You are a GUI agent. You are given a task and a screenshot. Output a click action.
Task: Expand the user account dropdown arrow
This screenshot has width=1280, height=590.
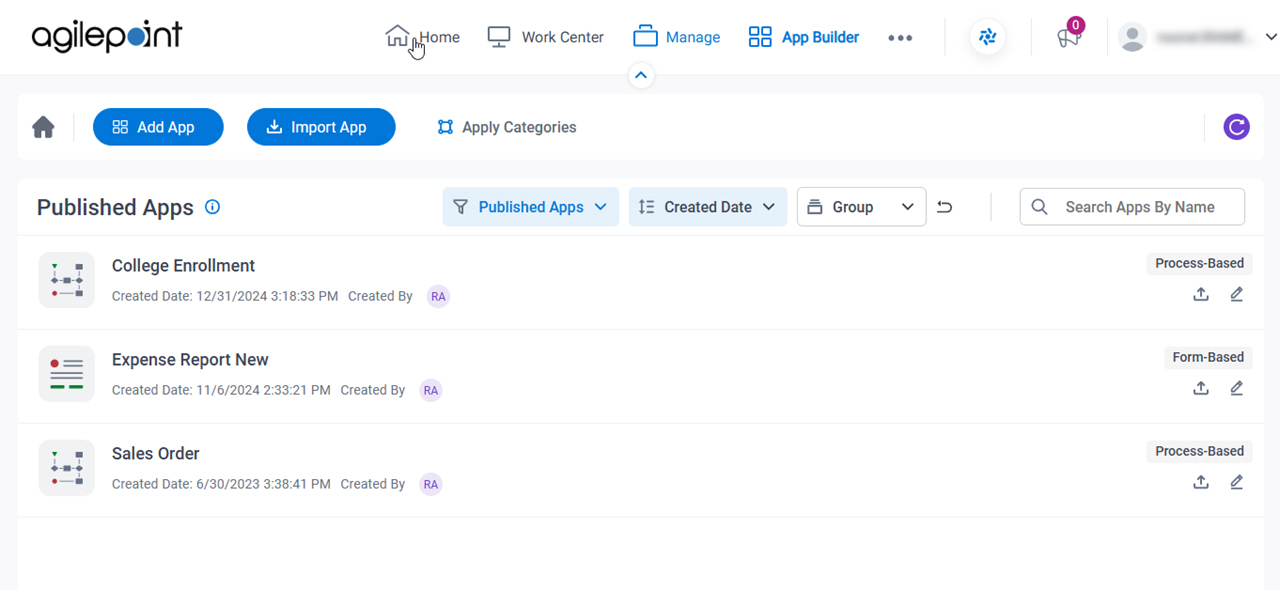tap(1271, 37)
